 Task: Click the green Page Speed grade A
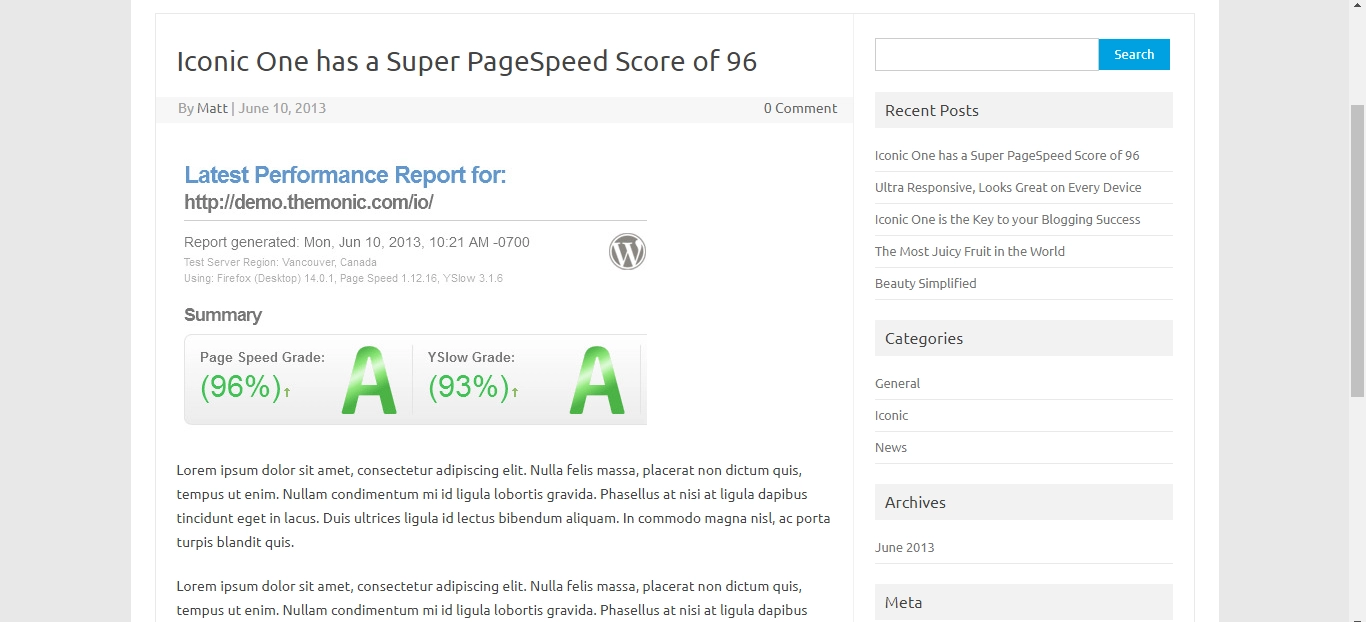(369, 381)
